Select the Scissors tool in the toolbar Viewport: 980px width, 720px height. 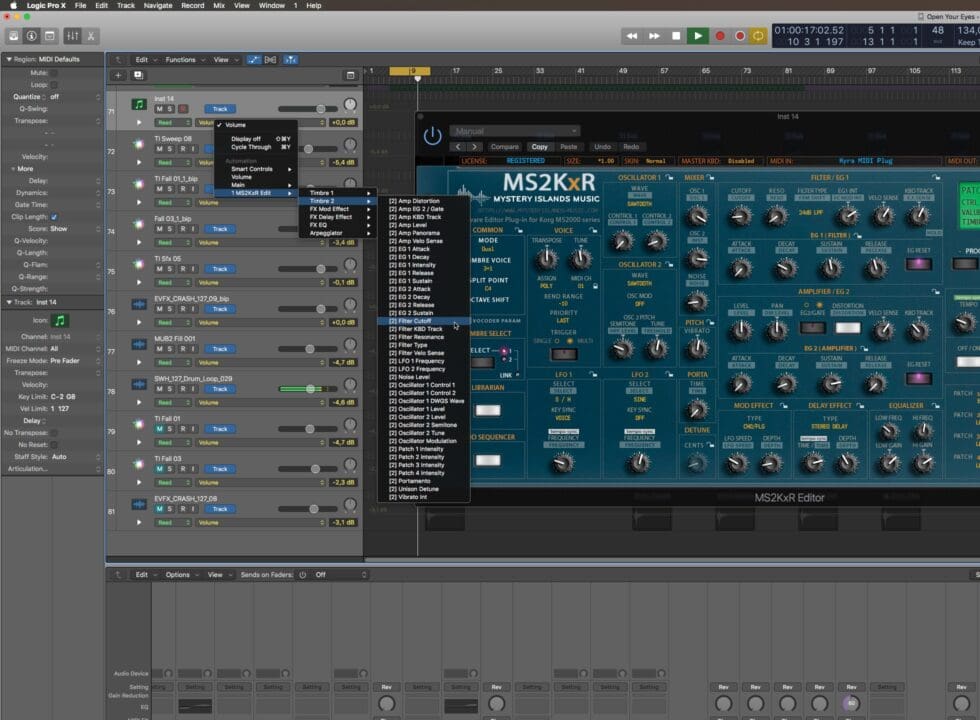point(91,35)
